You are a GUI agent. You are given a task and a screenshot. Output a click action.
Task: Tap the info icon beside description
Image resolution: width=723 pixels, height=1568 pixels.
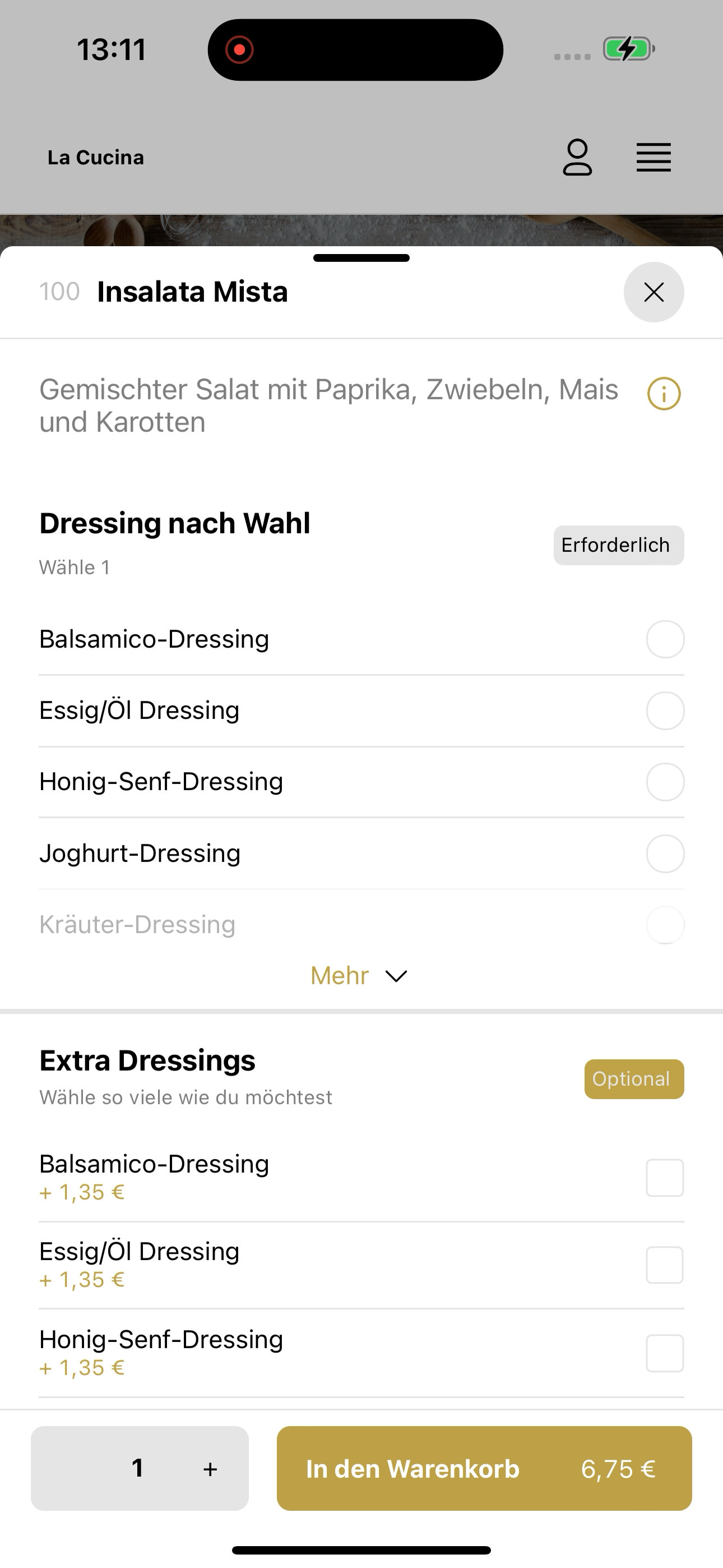664,394
